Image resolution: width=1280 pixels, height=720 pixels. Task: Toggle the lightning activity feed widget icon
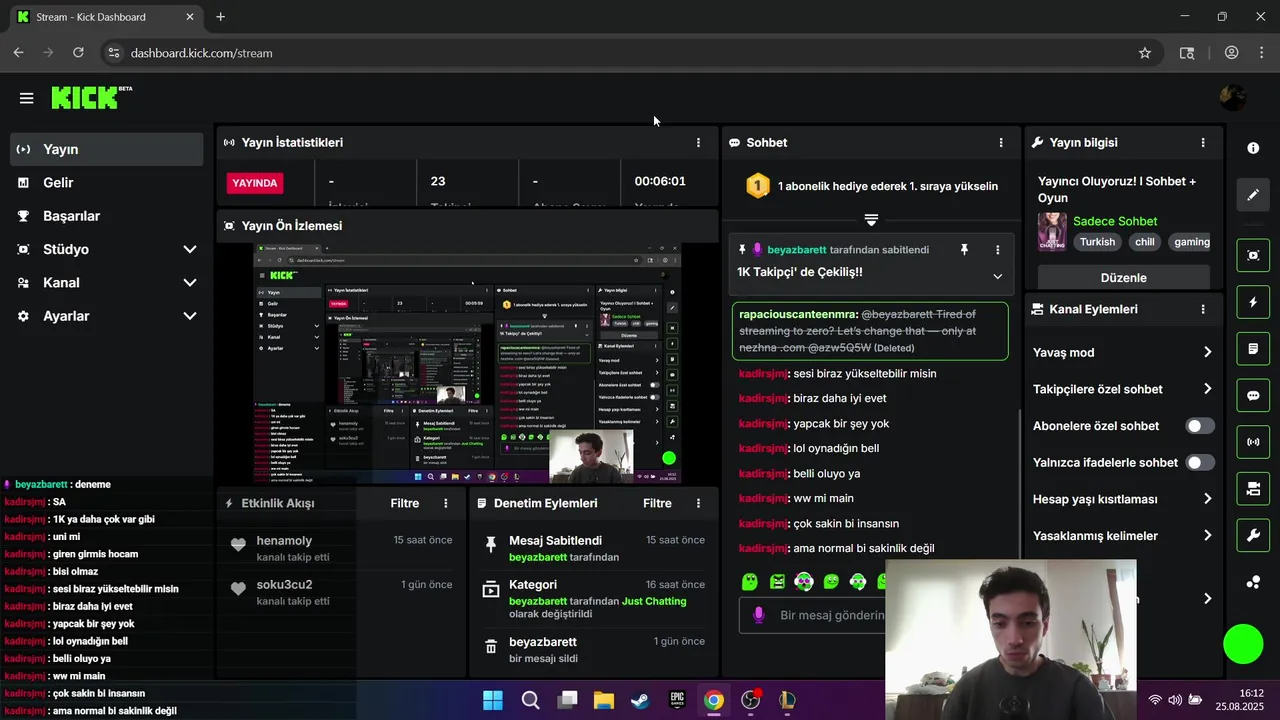coord(1253,302)
